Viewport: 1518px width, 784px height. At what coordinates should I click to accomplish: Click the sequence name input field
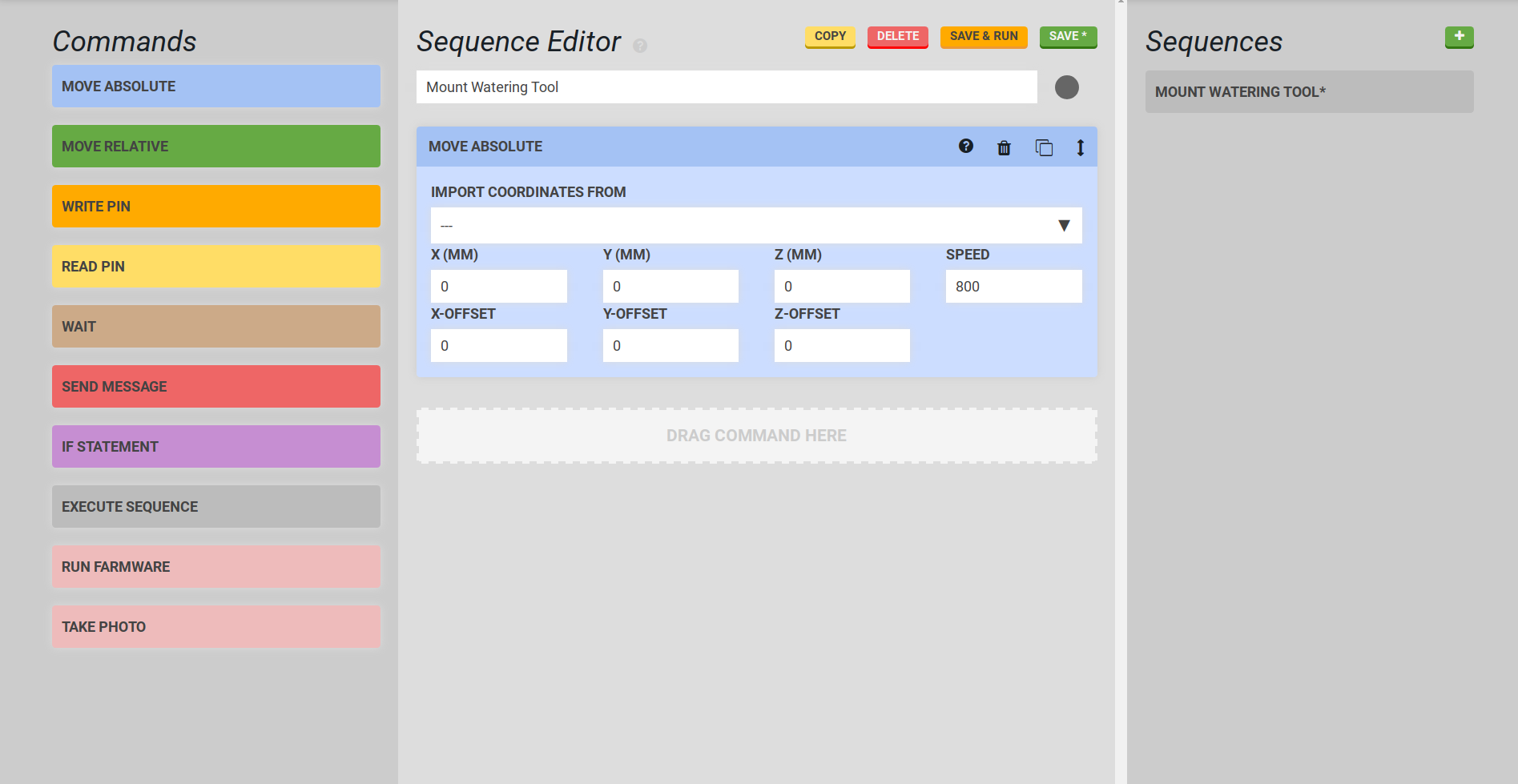click(726, 87)
